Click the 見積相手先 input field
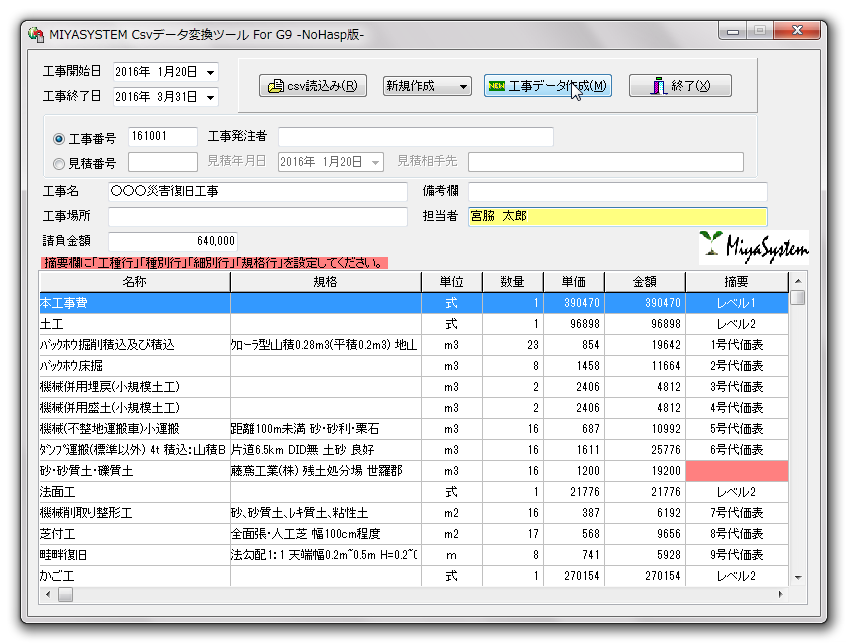 (606, 162)
